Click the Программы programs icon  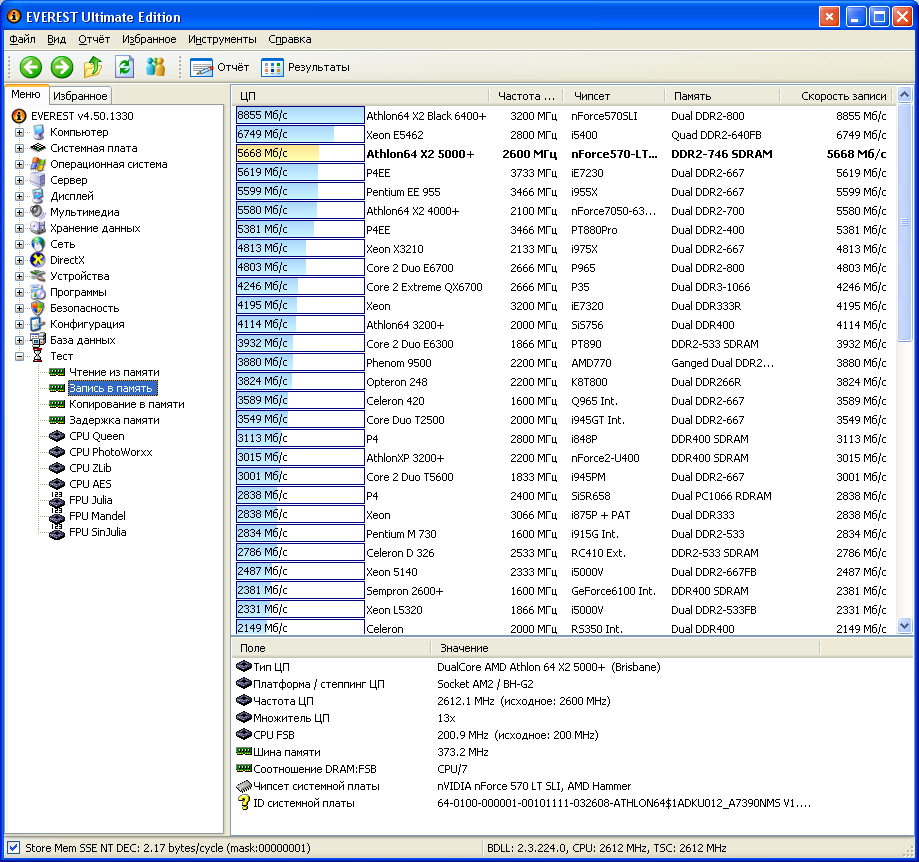point(38,292)
